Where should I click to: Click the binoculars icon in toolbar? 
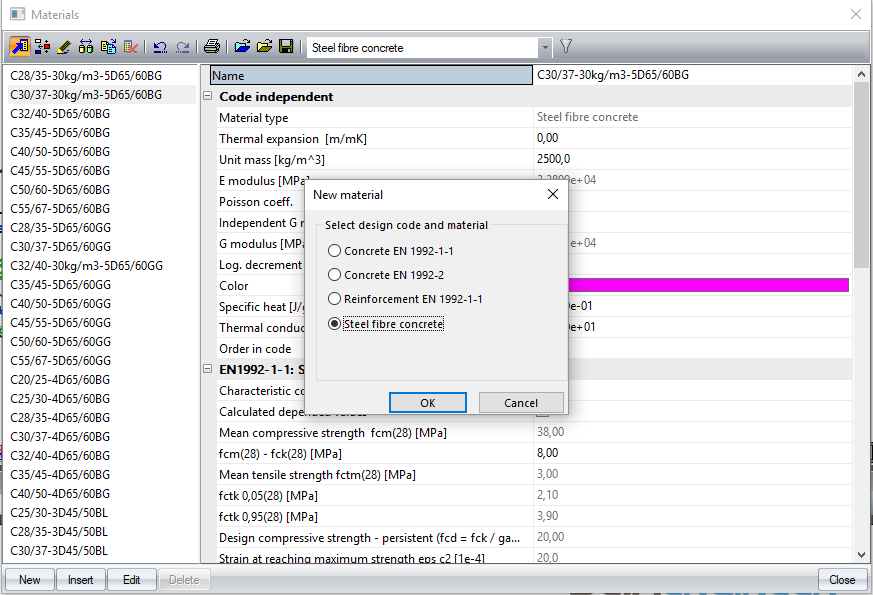click(86, 47)
